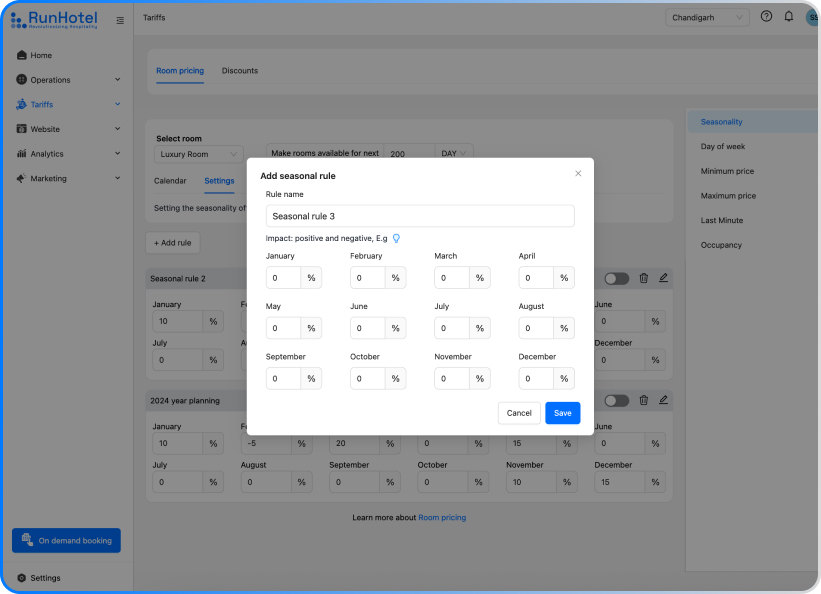Viewport: 821px width, 594px height.
Task: Open help question mark icon
Action: [x=766, y=17]
